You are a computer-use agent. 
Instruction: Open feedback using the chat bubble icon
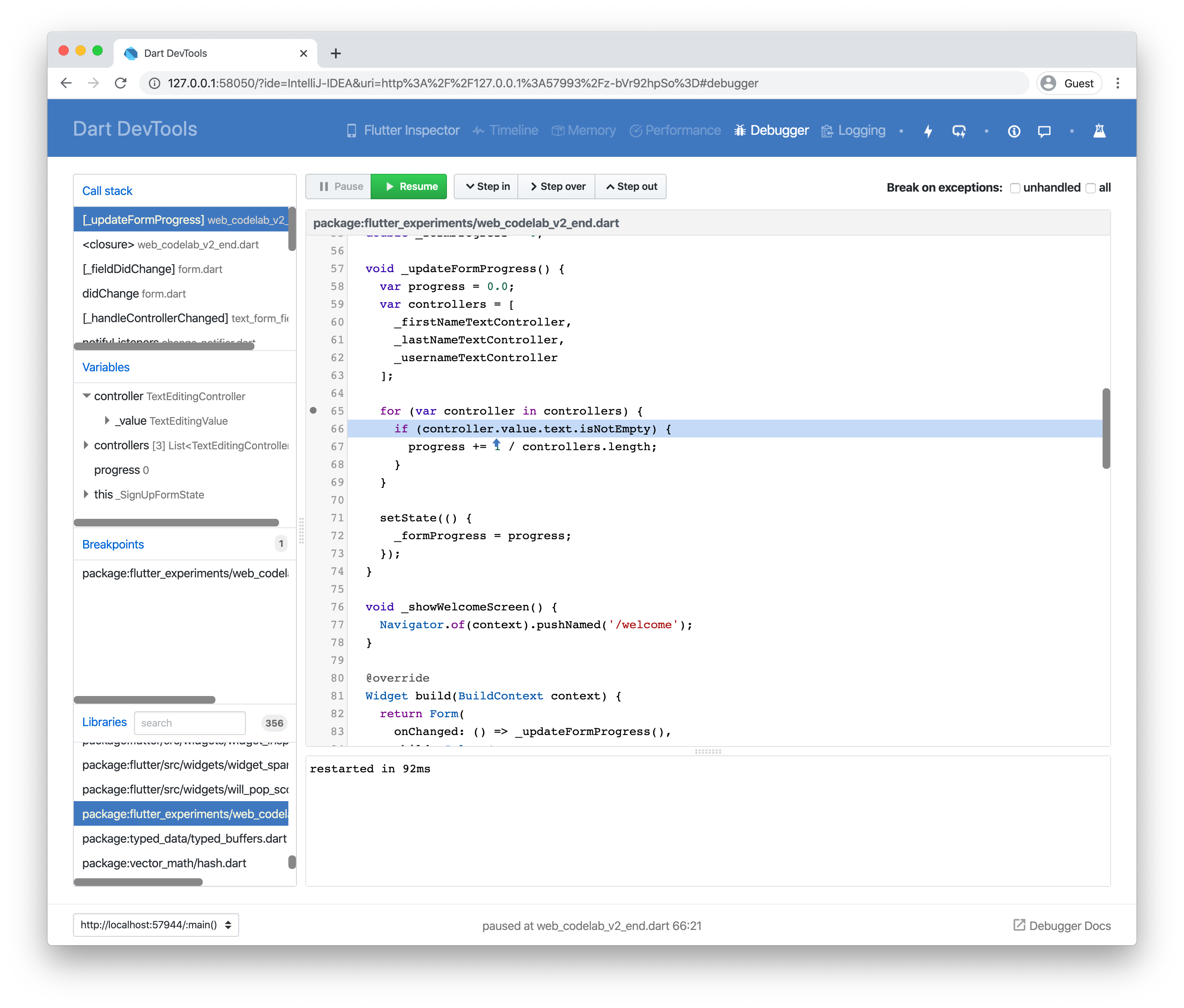pyautogui.click(x=1044, y=131)
